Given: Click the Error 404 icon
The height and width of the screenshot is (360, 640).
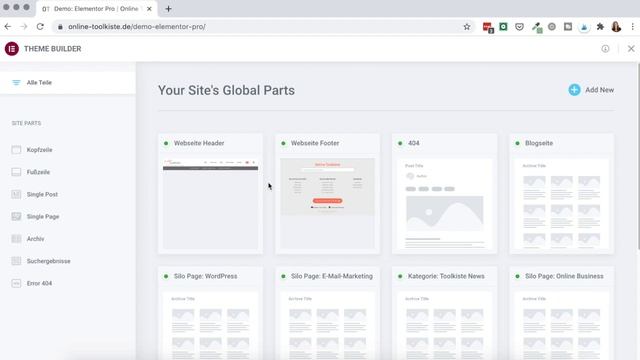Looking at the screenshot, I should pos(16,283).
